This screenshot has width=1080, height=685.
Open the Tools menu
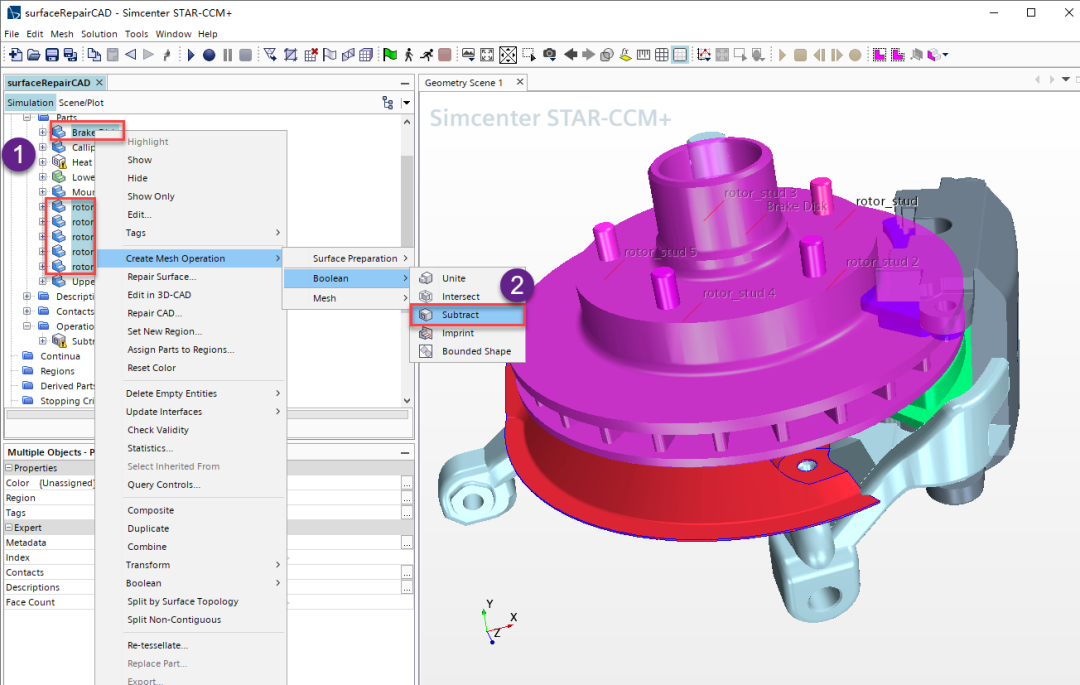pyautogui.click(x=136, y=34)
